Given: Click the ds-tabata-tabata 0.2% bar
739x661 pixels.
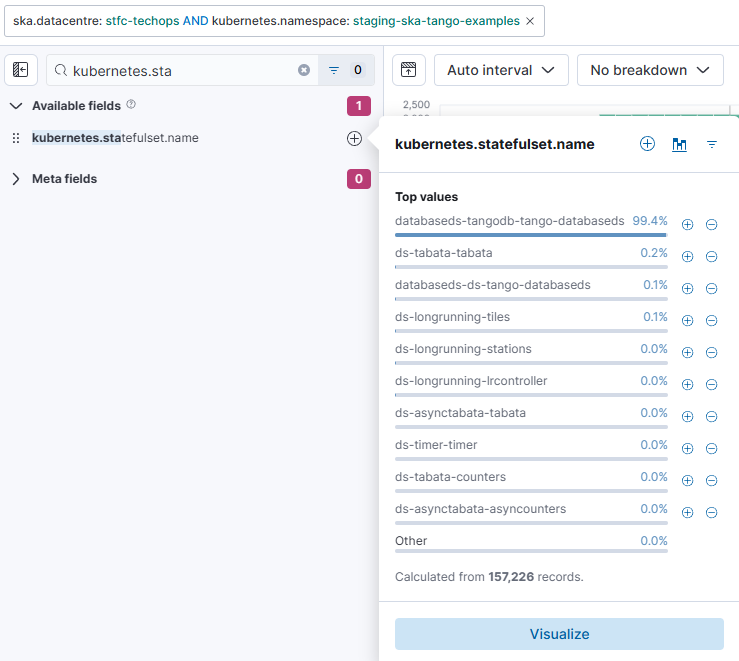Looking at the screenshot, I should click(531, 267).
